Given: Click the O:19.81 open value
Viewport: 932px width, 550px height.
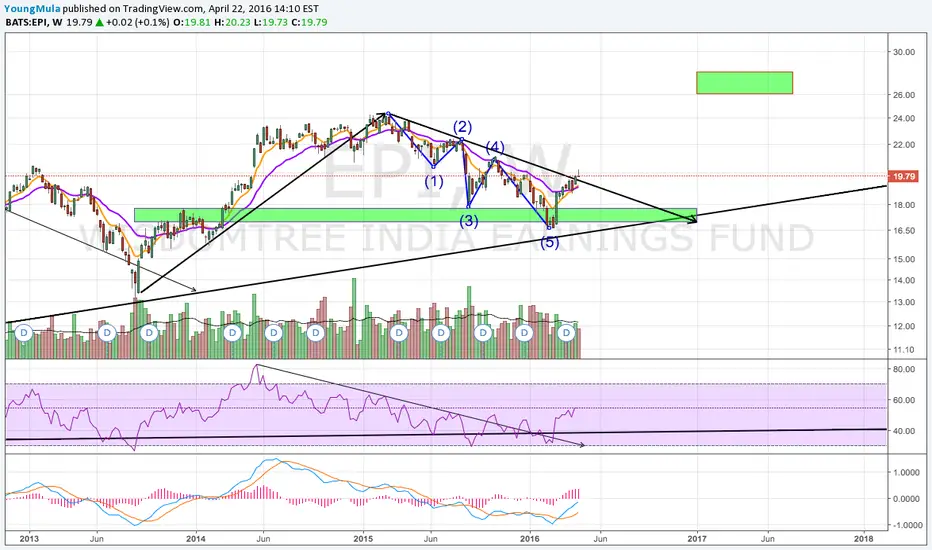Looking at the screenshot, I should [x=191, y=22].
